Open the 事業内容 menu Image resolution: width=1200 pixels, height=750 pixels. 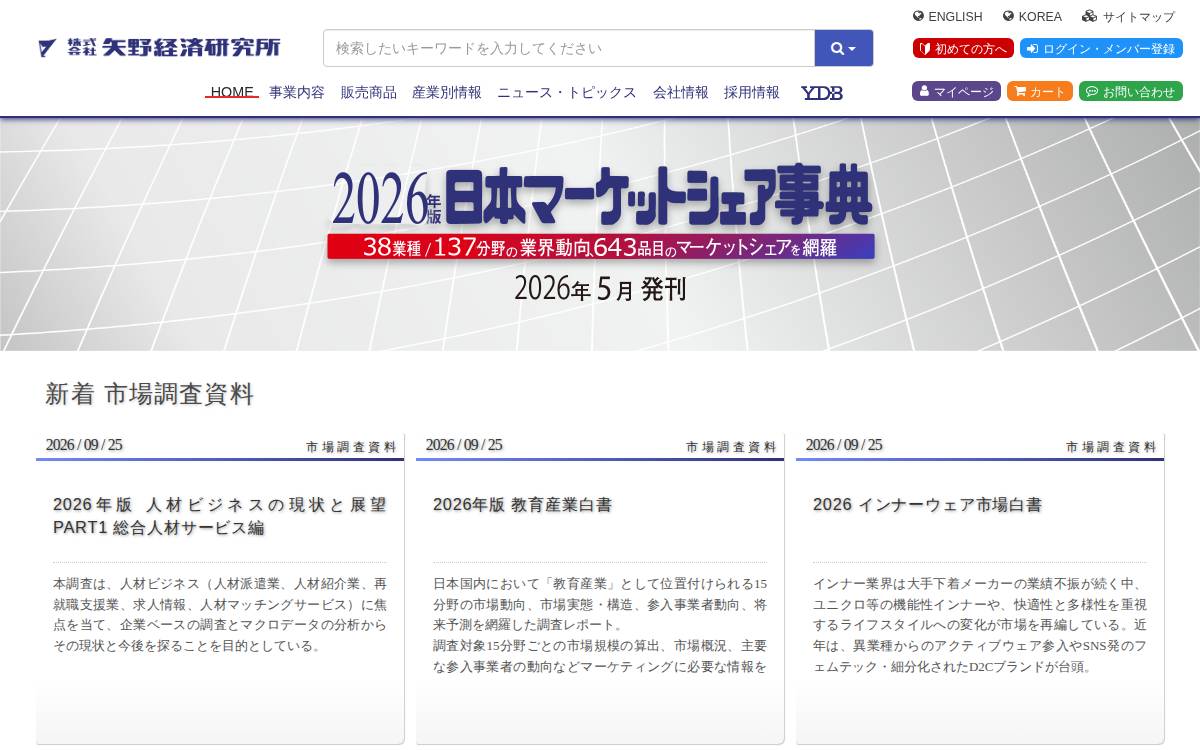coord(297,92)
